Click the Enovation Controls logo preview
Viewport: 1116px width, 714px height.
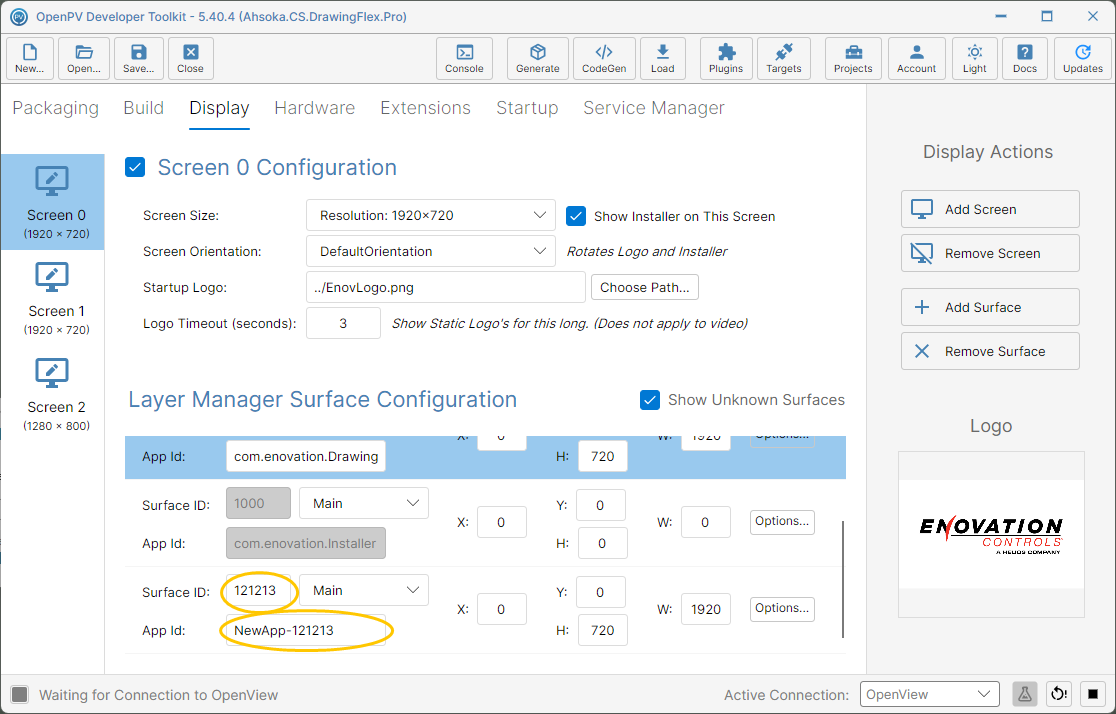point(991,534)
